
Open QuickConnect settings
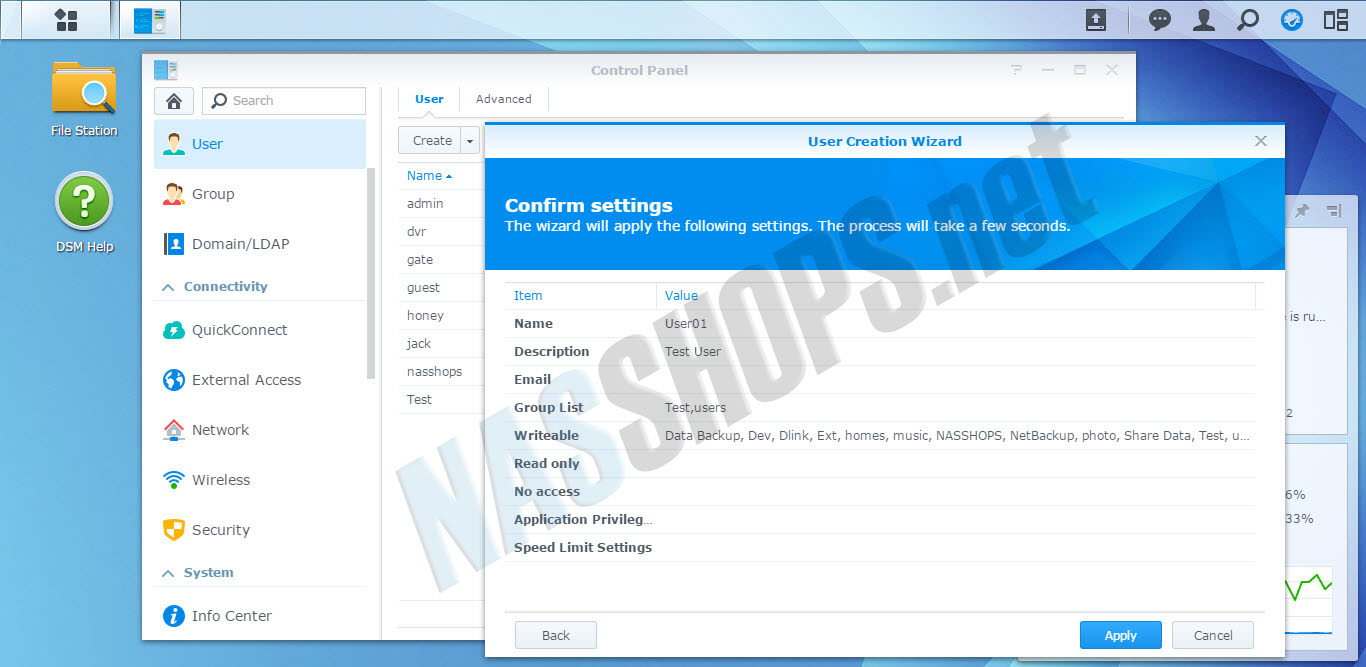260,330
